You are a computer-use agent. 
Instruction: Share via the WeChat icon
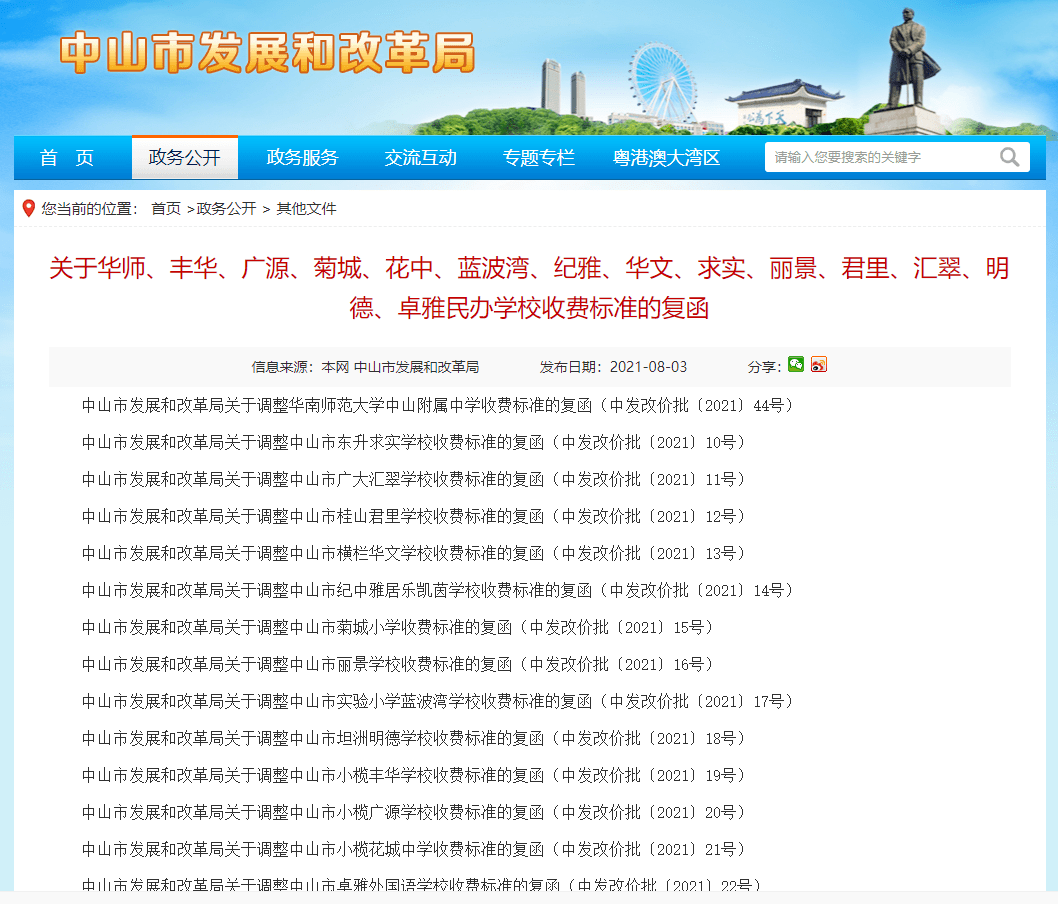(796, 365)
